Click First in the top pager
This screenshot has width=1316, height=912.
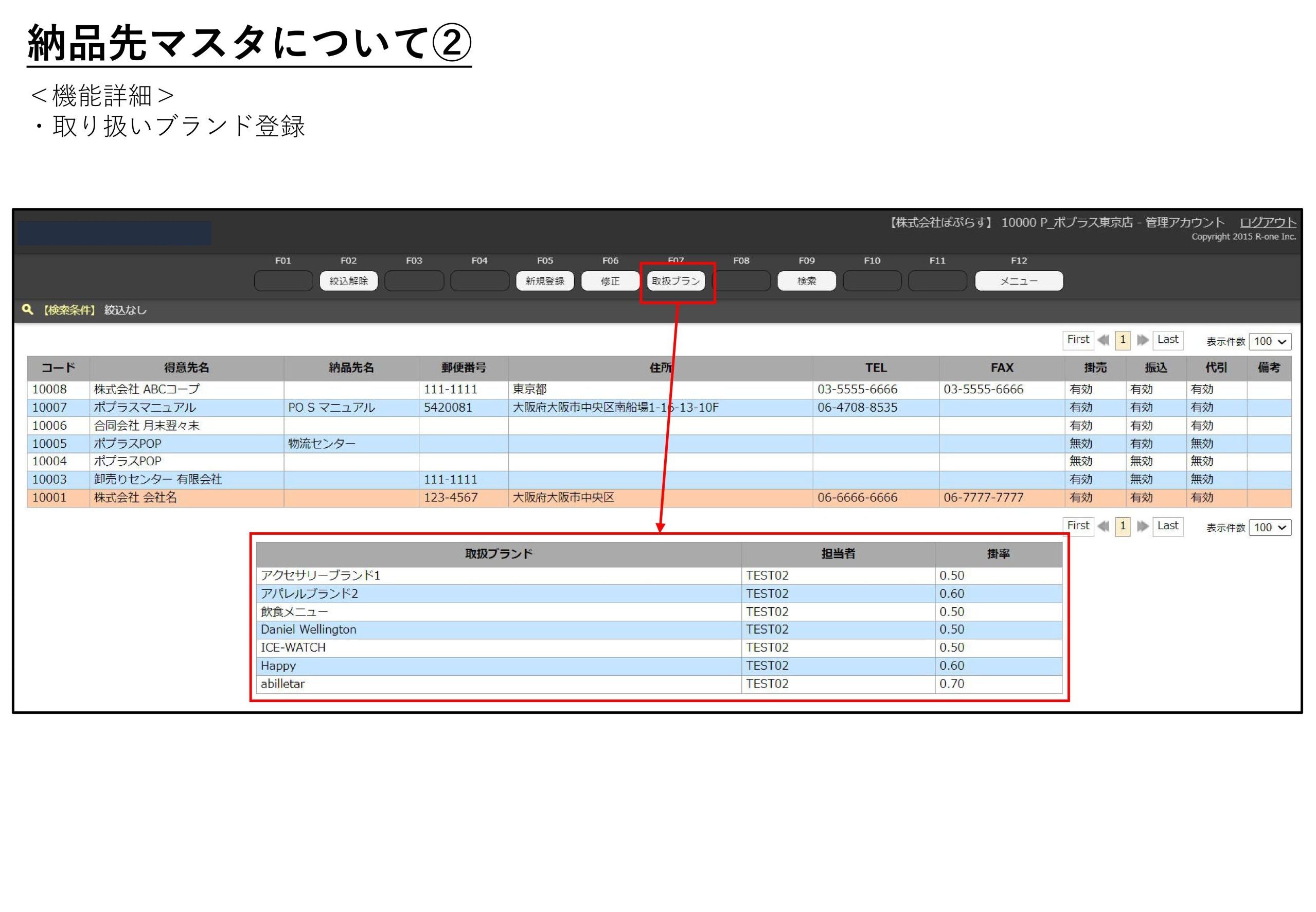click(x=1078, y=340)
